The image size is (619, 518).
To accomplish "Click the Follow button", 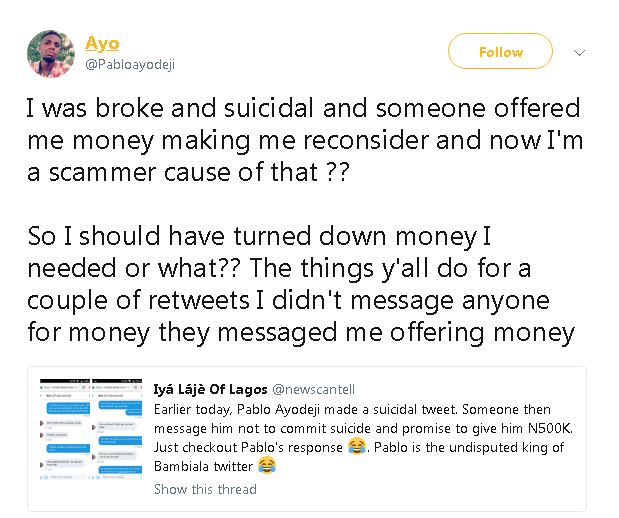I will [x=500, y=52].
